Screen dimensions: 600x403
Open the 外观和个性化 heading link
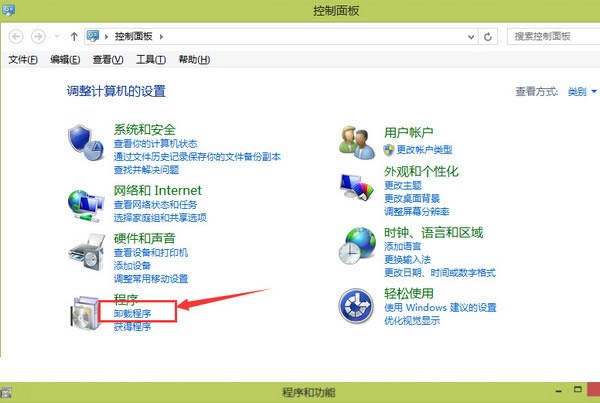tap(421, 171)
